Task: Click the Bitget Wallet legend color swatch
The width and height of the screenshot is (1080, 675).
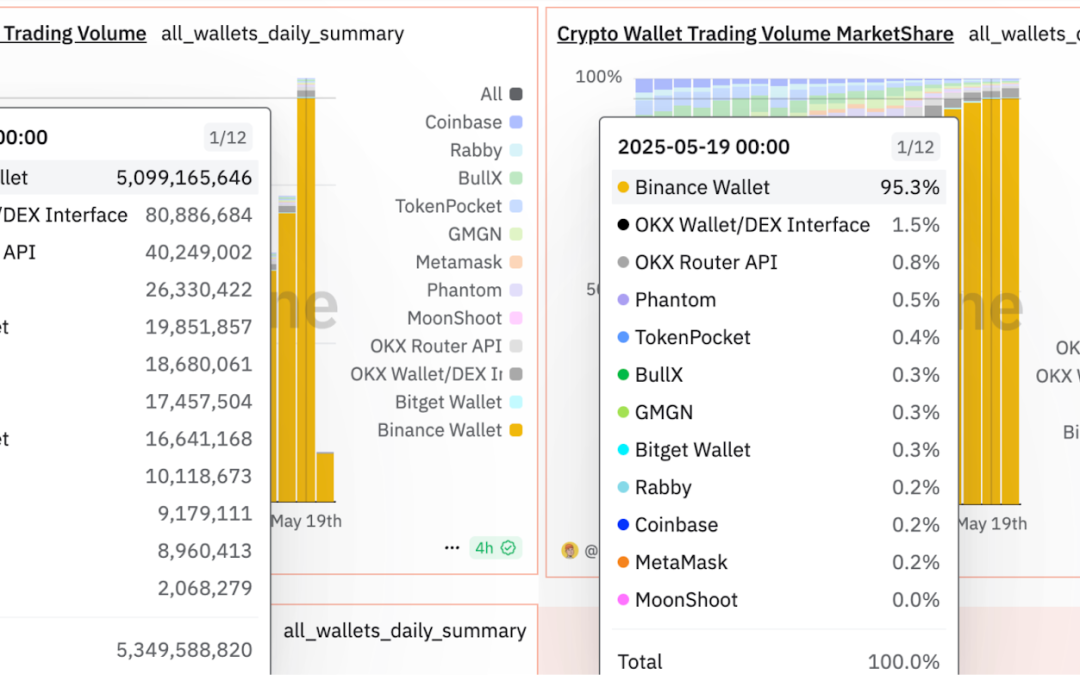Action: (x=515, y=402)
